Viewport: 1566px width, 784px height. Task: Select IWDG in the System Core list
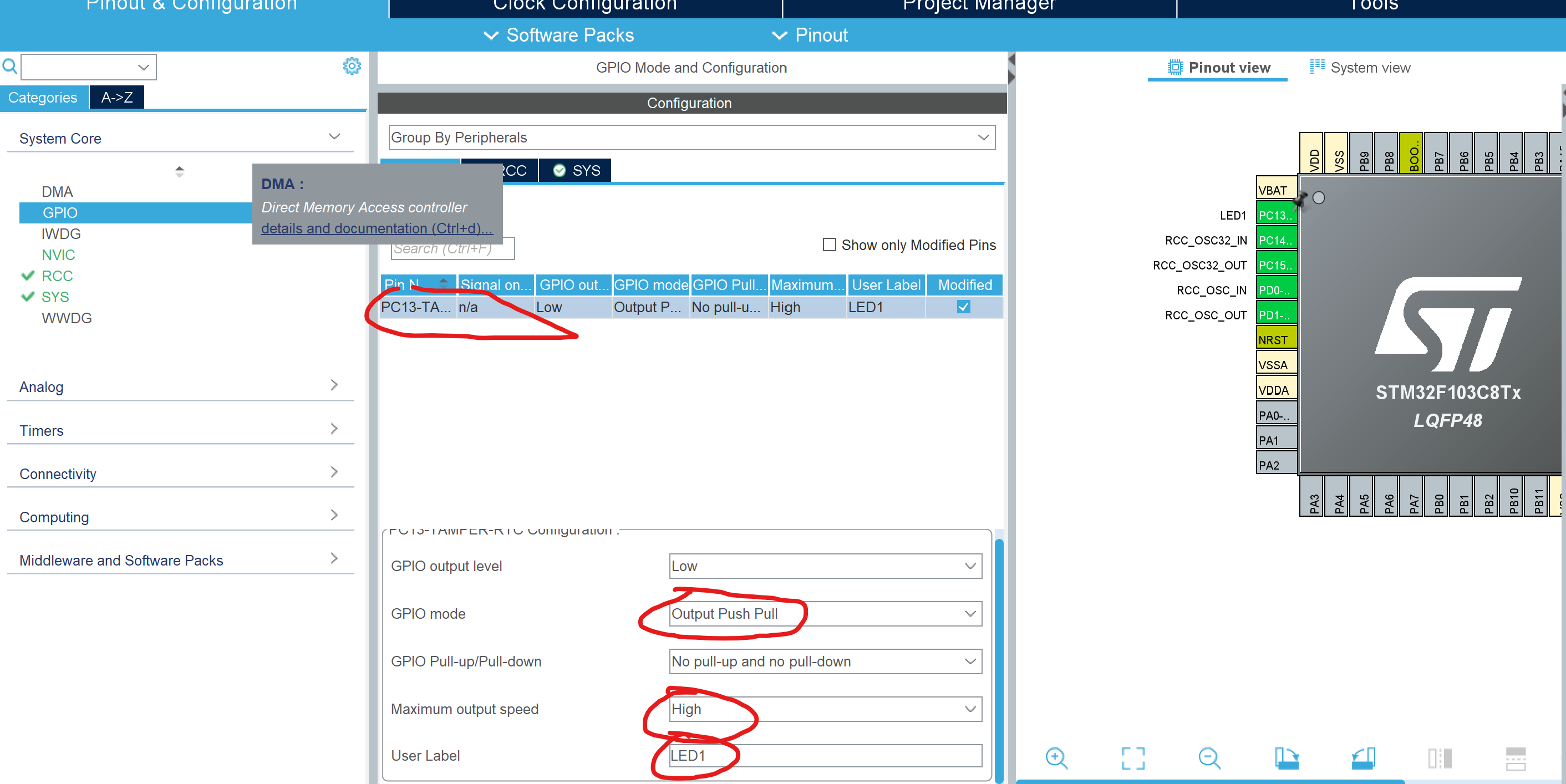pyautogui.click(x=61, y=234)
